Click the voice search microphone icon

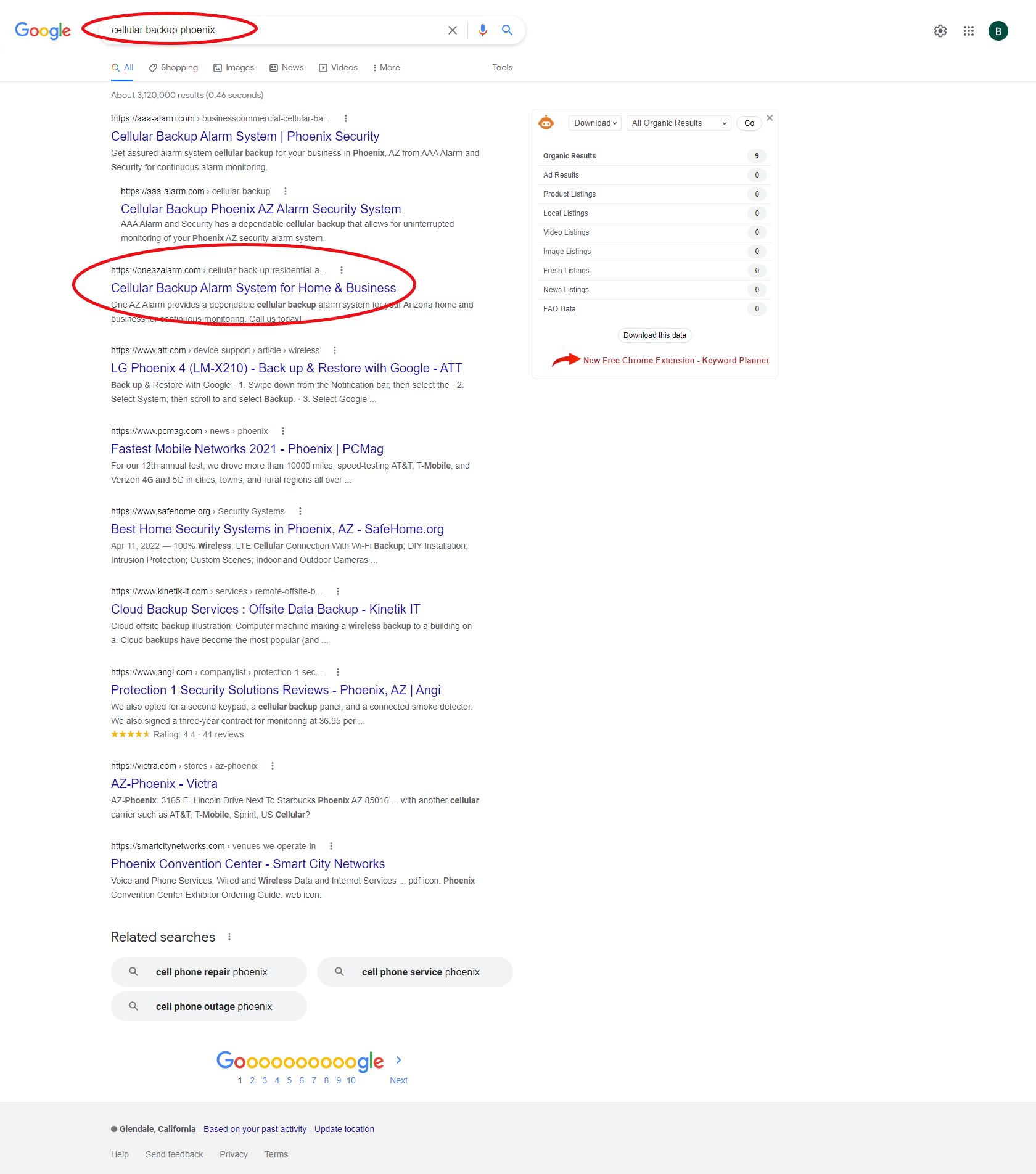[x=482, y=30]
